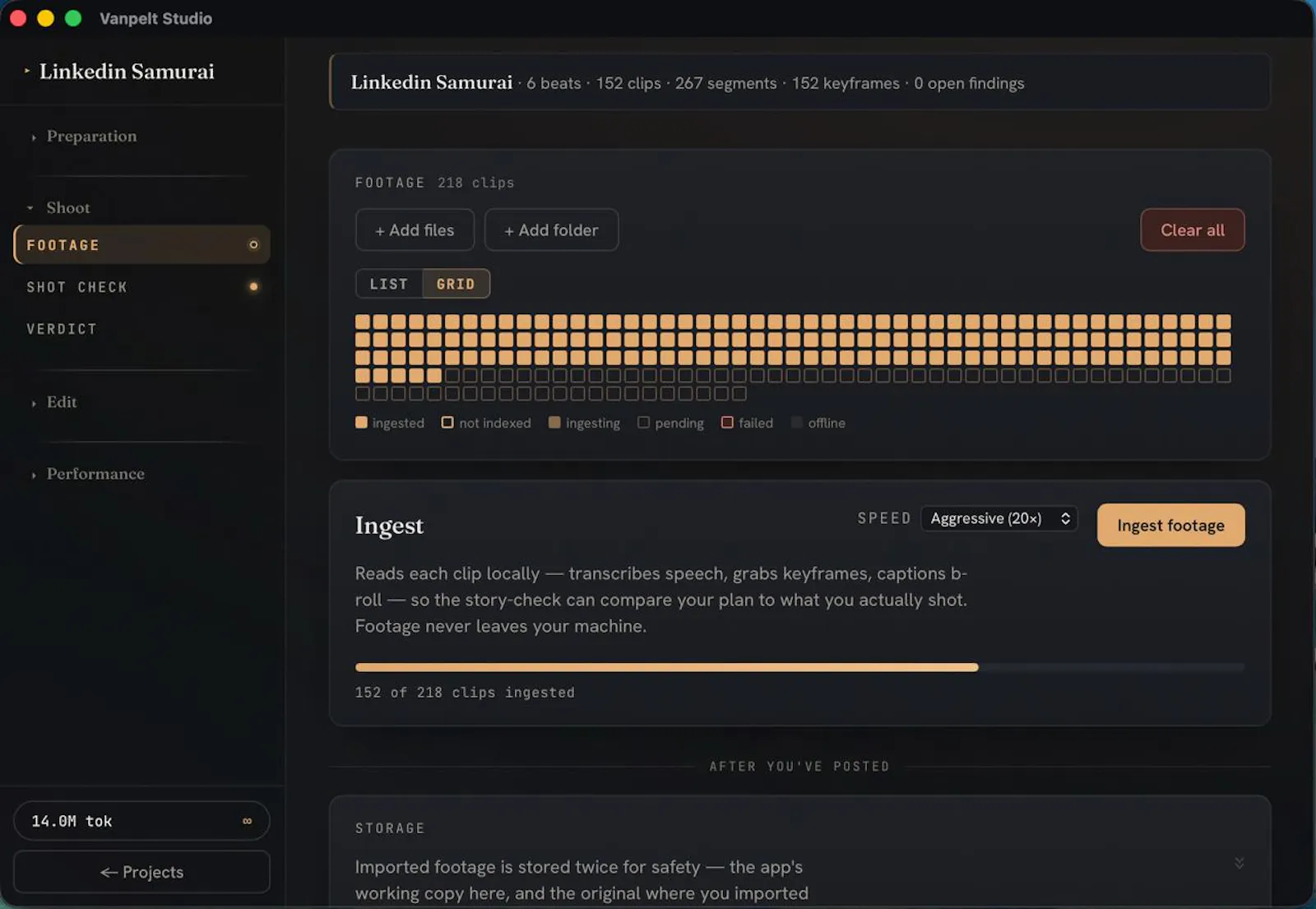Go back to Projects
Screen dimensions: 1316x909
(141, 872)
